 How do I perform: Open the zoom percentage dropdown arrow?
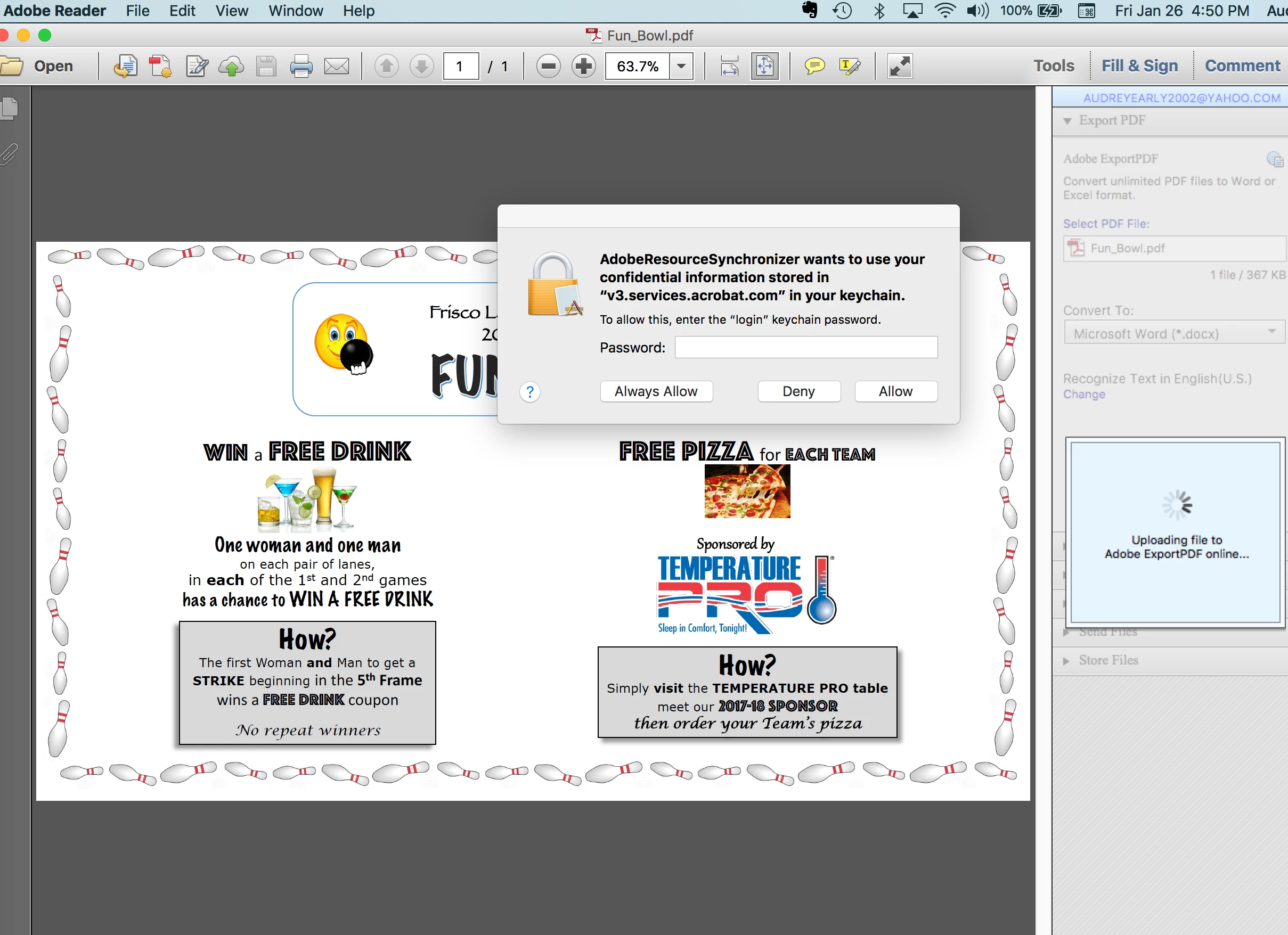(681, 67)
